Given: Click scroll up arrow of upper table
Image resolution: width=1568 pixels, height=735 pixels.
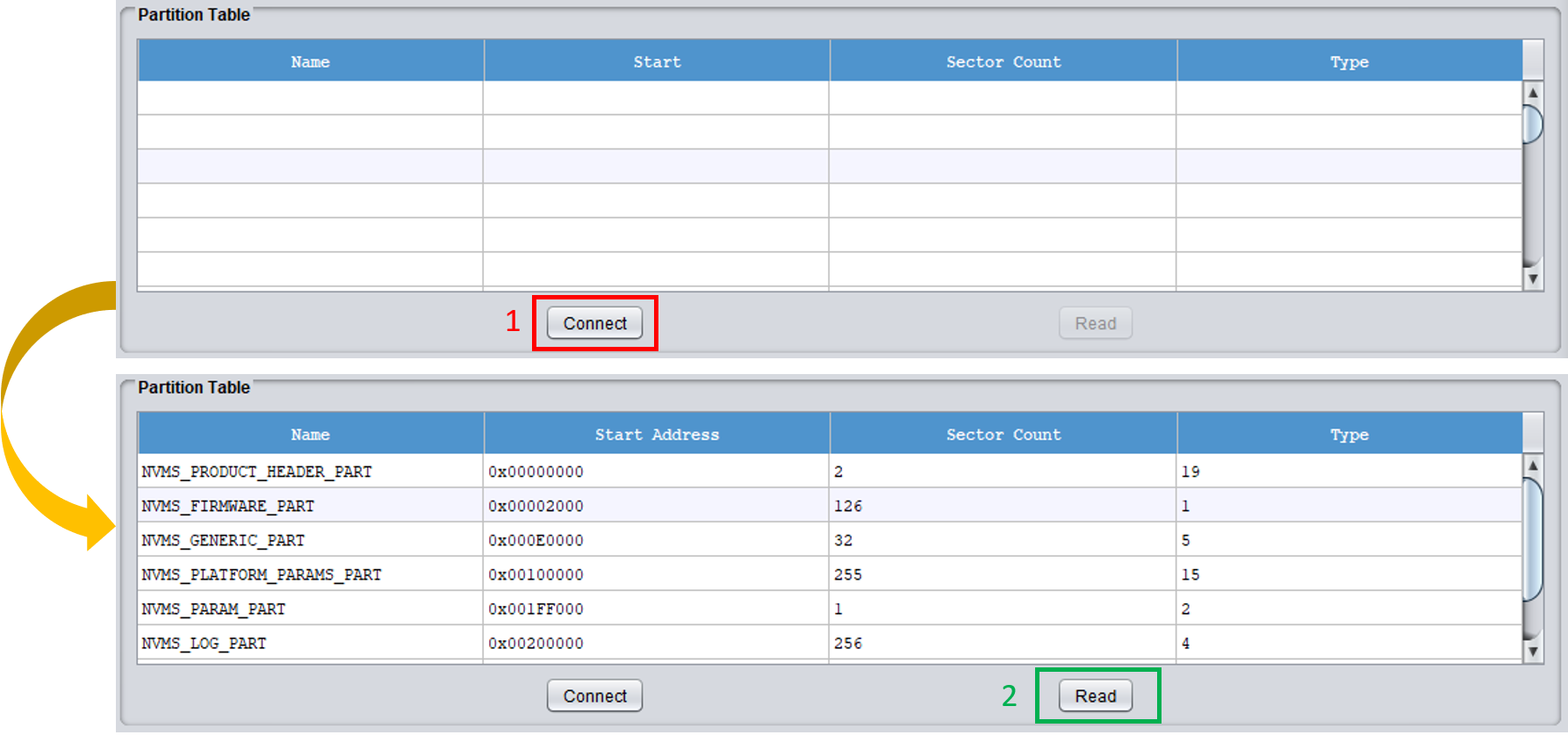Looking at the screenshot, I should tap(1532, 93).
